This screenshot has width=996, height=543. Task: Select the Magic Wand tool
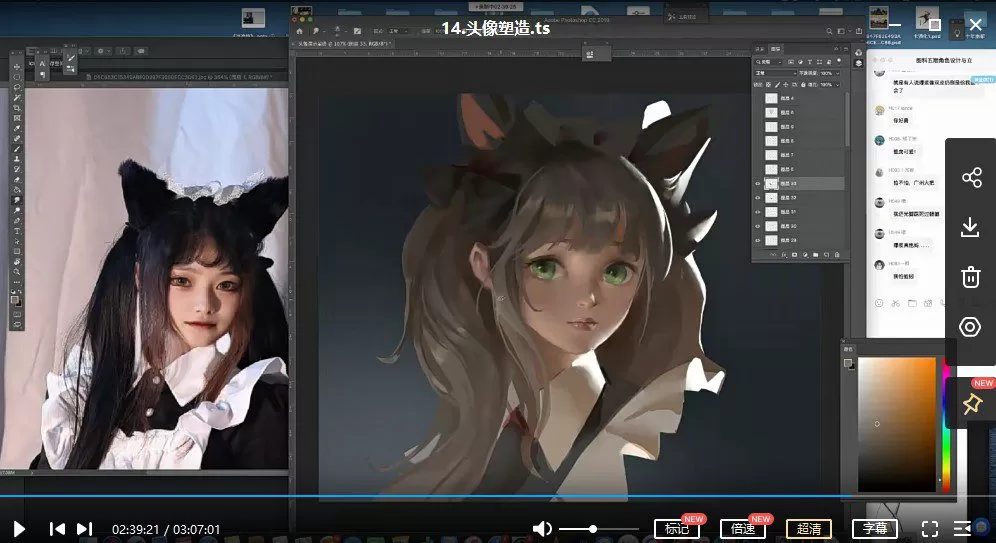point(17,98)
